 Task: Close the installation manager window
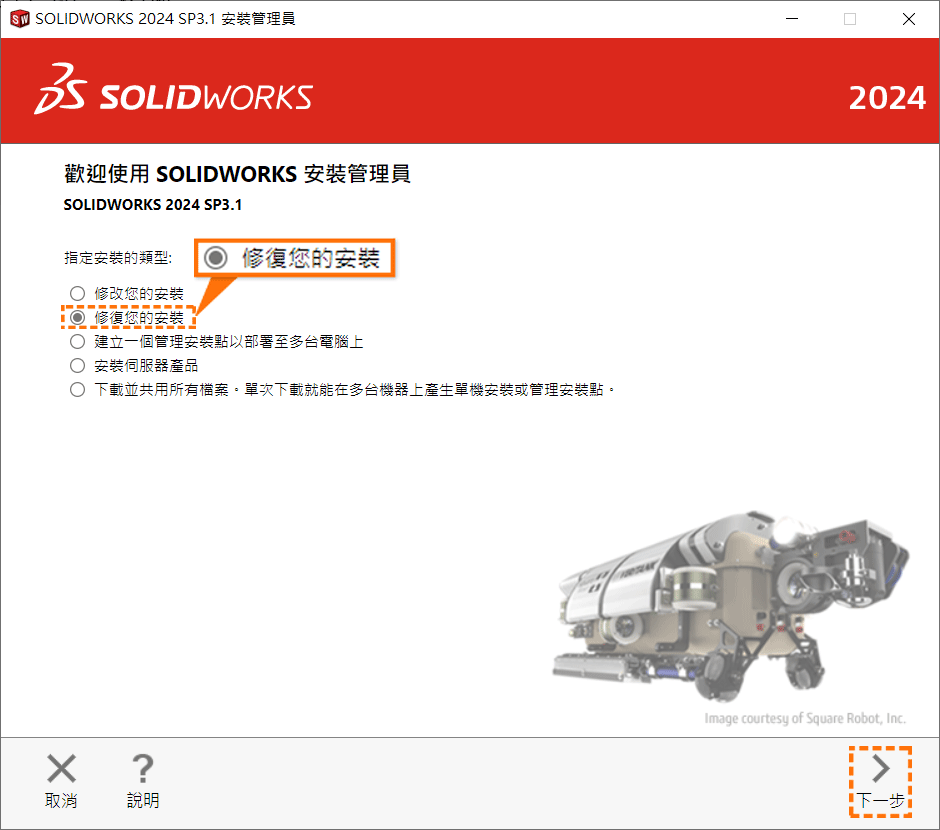908,19
